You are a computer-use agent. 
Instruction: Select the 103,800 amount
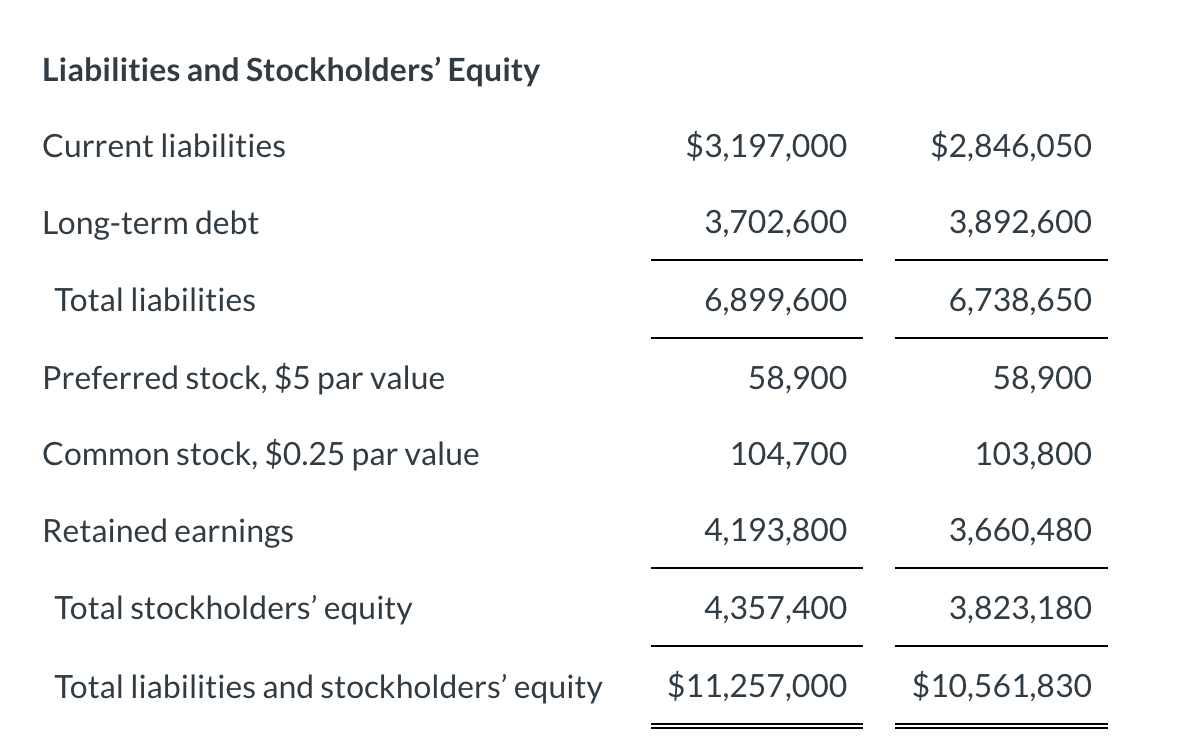(x=1033, y=455)
